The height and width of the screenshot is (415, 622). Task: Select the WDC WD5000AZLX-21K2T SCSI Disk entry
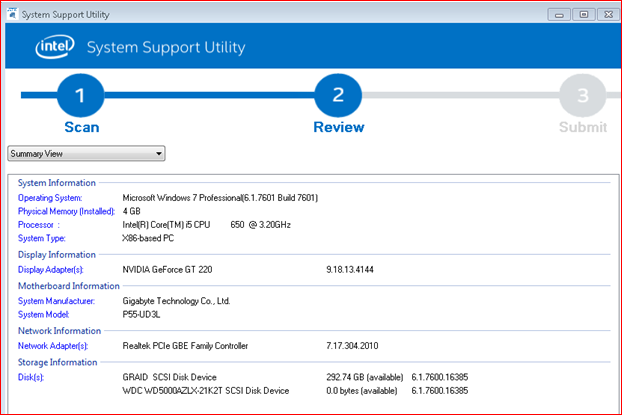205,391
